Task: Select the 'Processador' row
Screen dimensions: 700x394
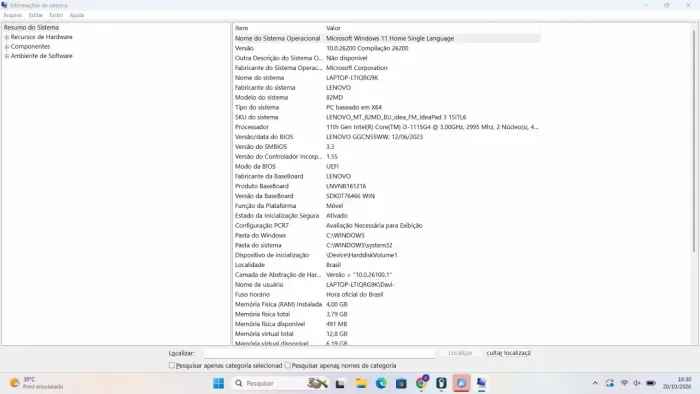Action: [x=387, y=127]
